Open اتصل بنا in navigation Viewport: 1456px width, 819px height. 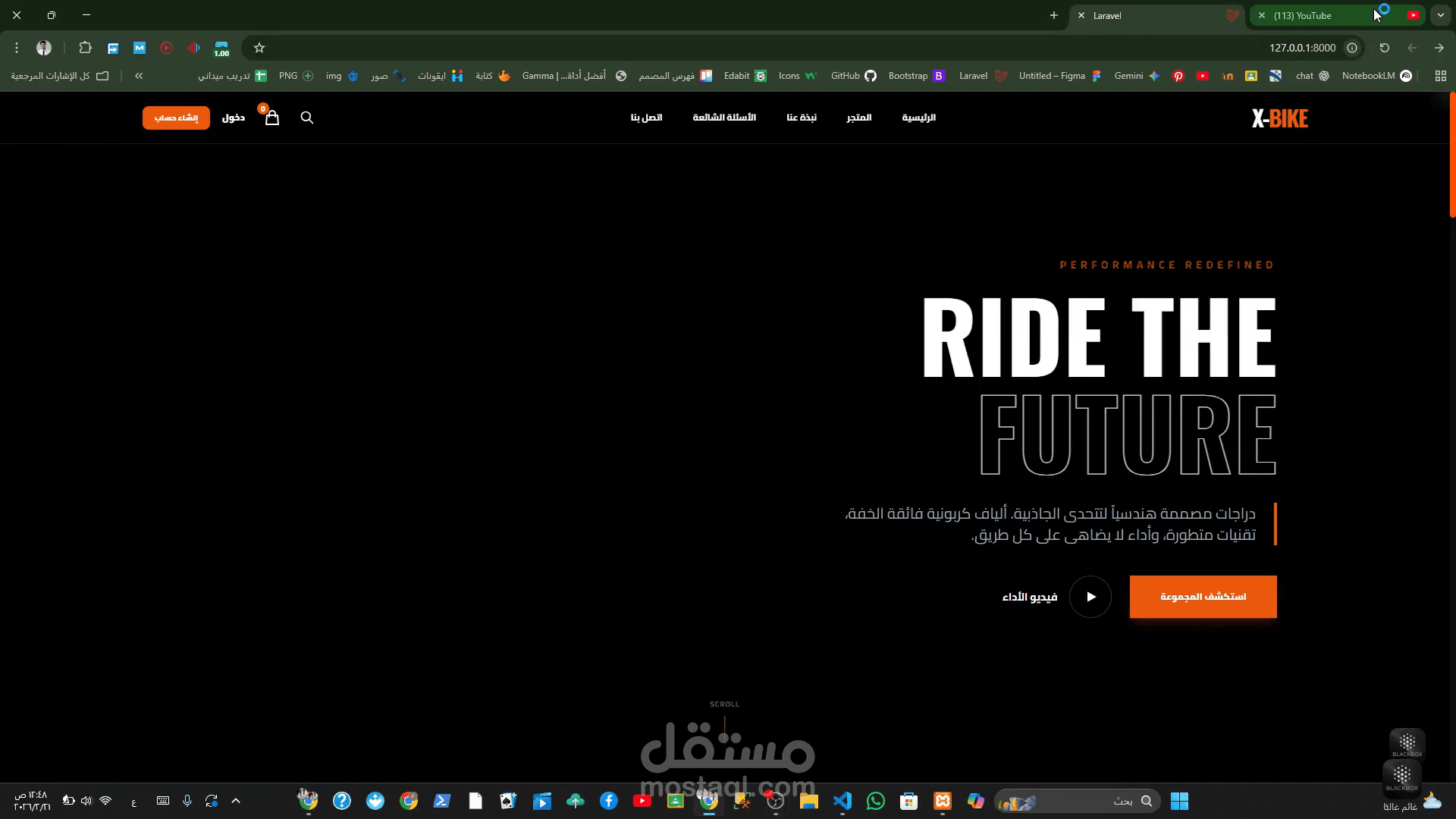pos(647,118)
